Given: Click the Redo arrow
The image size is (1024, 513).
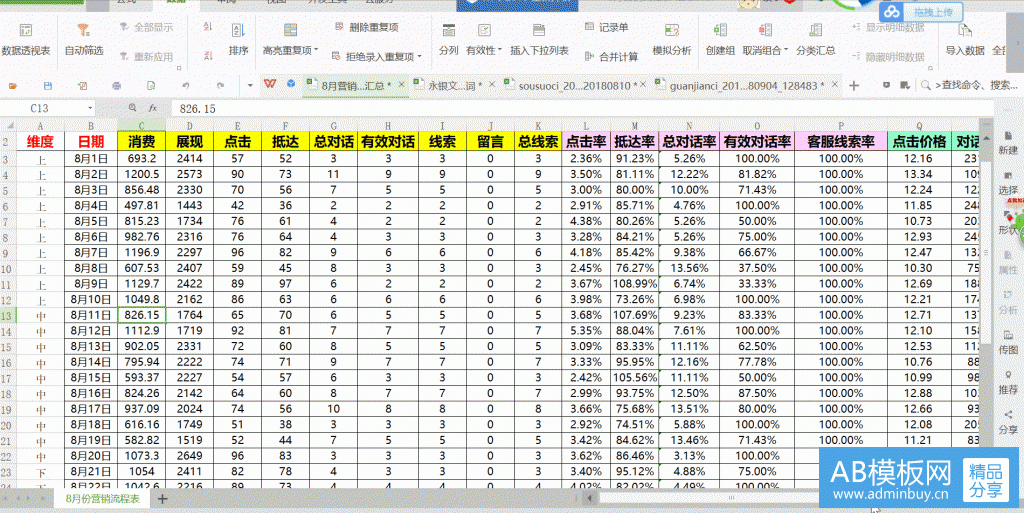Looking at the screenshot, I should (x=220, y=86).
